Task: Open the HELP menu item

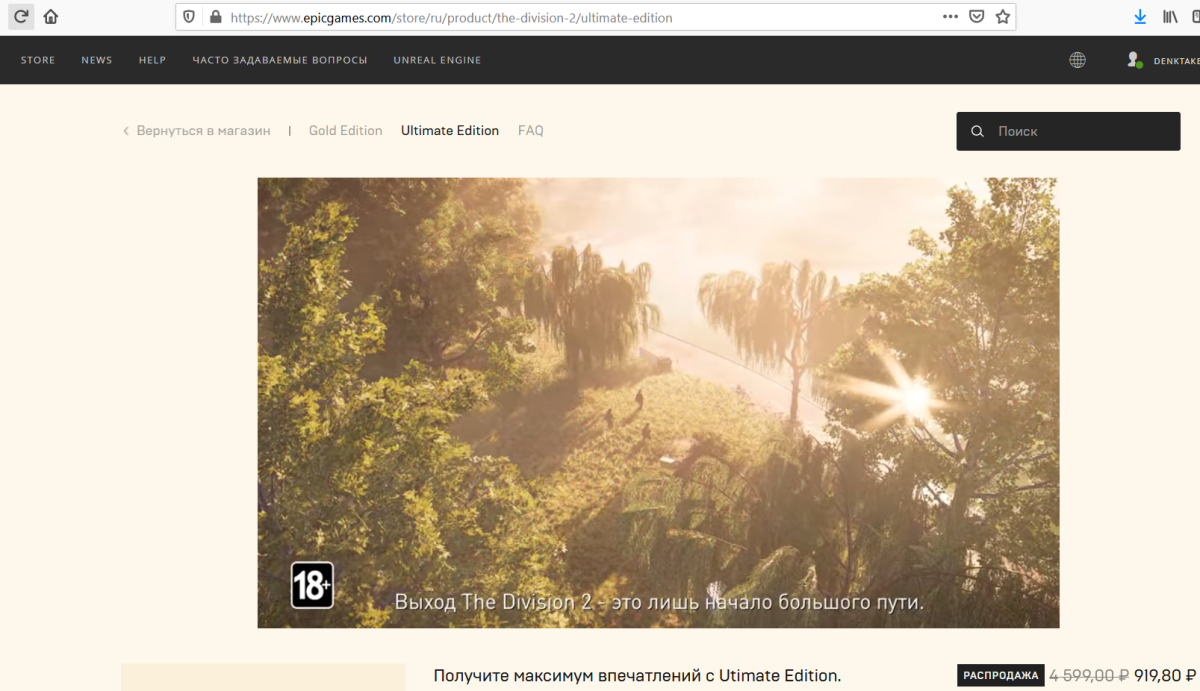Action: pyautogui.click(x=153, y=60)
